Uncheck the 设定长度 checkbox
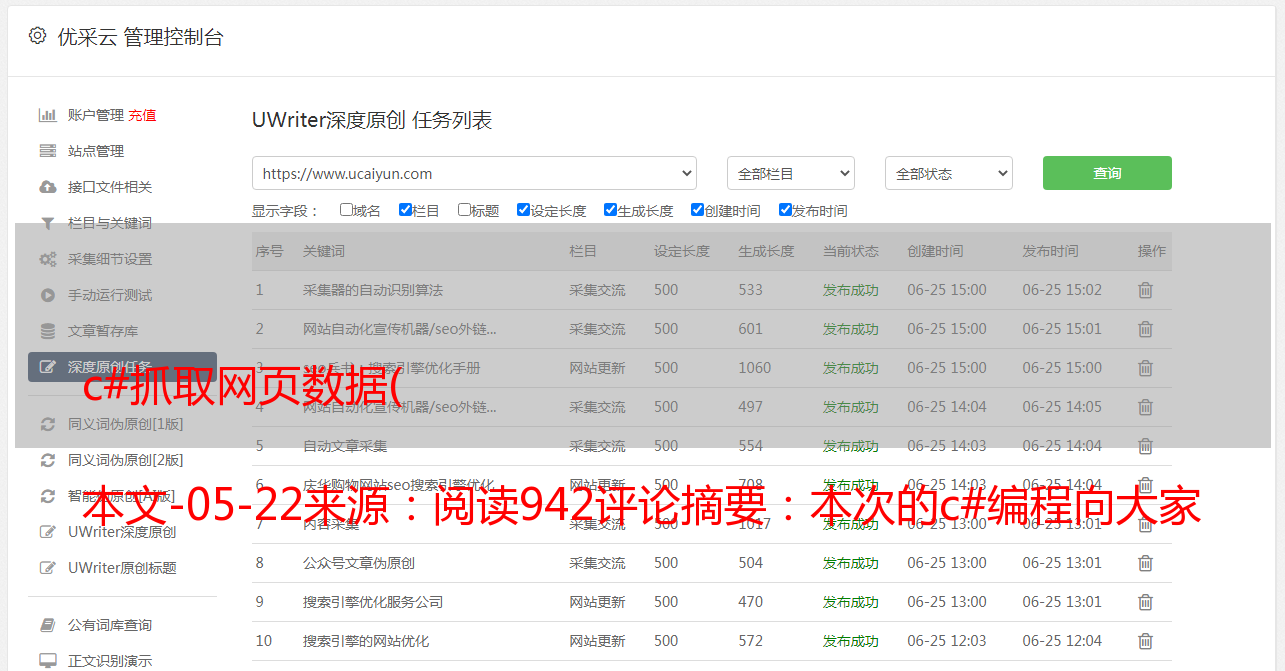This screenshot has height=671, width=1285. tap(523, 210)
